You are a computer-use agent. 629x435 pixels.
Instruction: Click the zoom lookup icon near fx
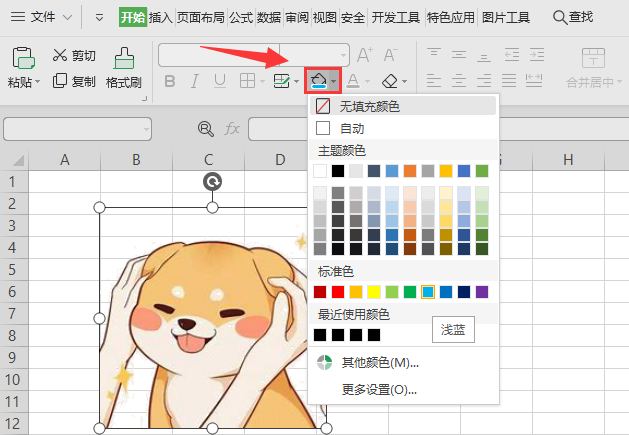[x=206, y=129]
